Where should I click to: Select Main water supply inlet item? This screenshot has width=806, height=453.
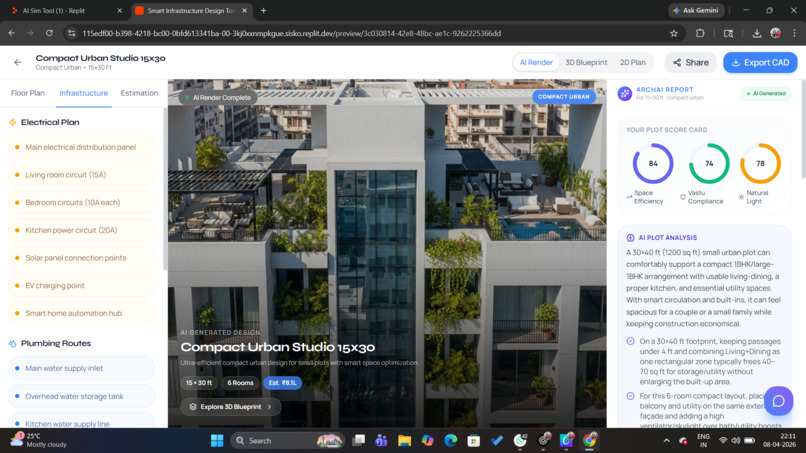pyautogui.click(x=81, y=368)
